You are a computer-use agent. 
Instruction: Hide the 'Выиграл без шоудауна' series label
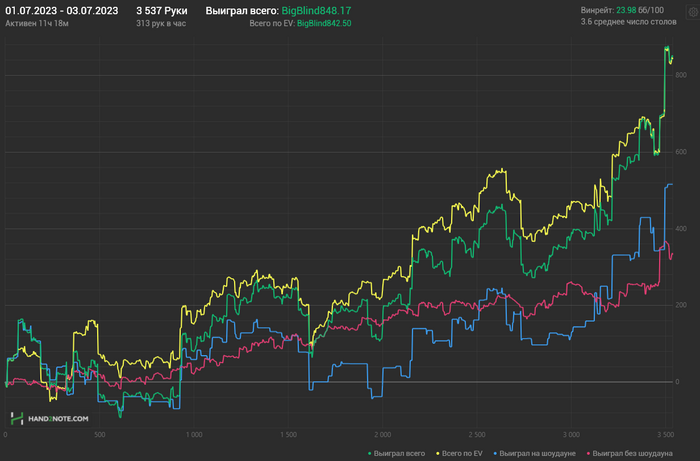pyautogui.click(x=633, y=453)
